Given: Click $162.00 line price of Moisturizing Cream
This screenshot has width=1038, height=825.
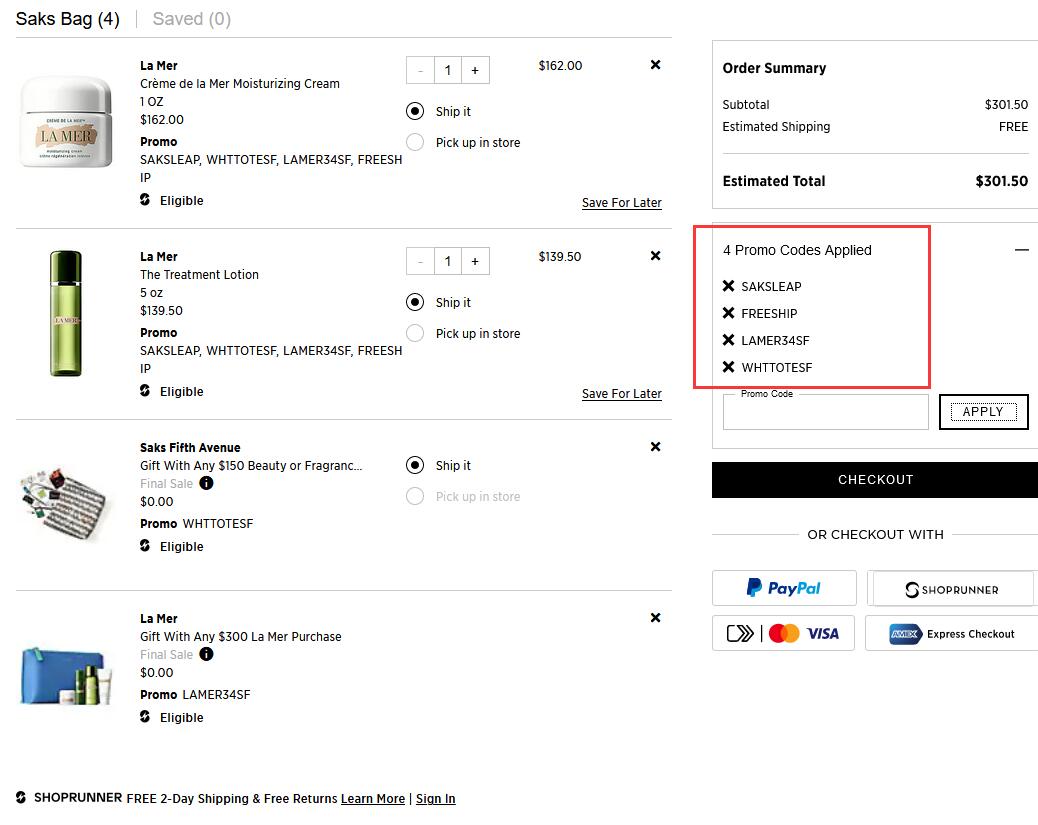Looking at the screenshot, I should 560,66.
